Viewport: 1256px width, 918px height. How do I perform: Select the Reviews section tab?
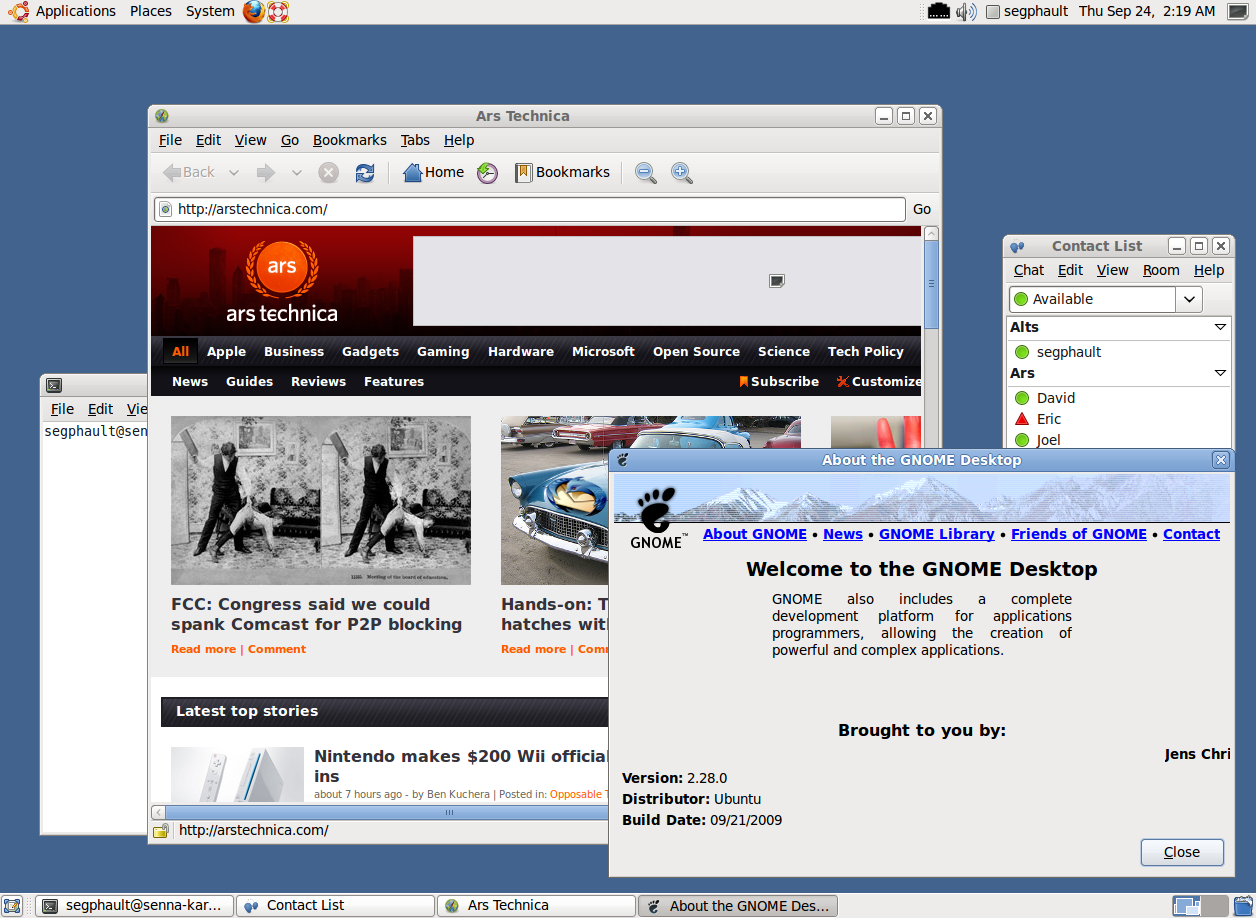click(318, 382)
